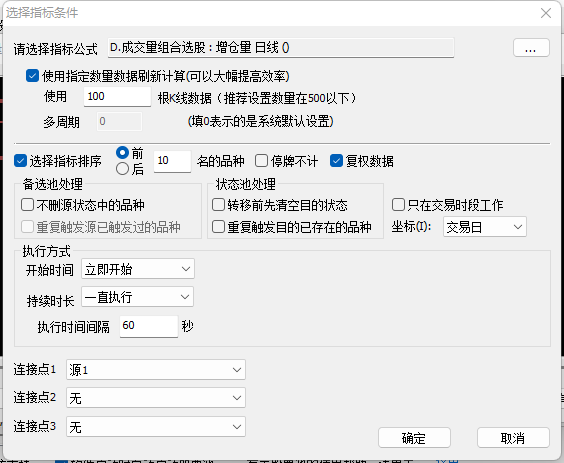Expand the 连接点2 dropdown
This screenshot has height=463, width=564.
(x=156, y=398)
